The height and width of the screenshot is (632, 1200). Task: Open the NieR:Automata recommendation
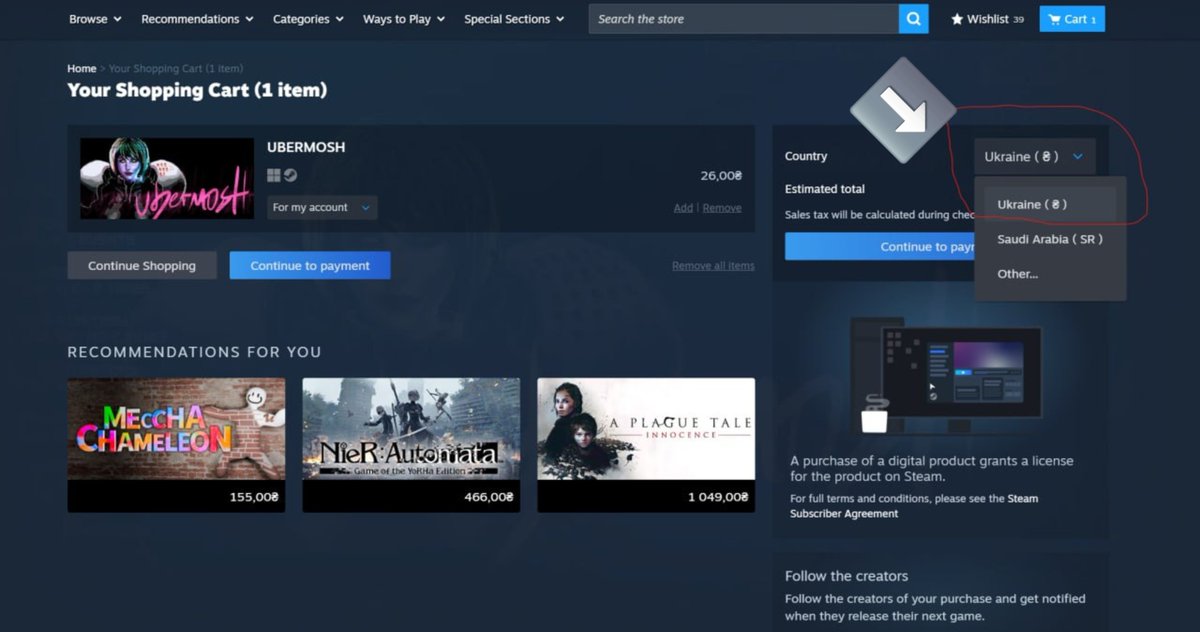point(411,445)
